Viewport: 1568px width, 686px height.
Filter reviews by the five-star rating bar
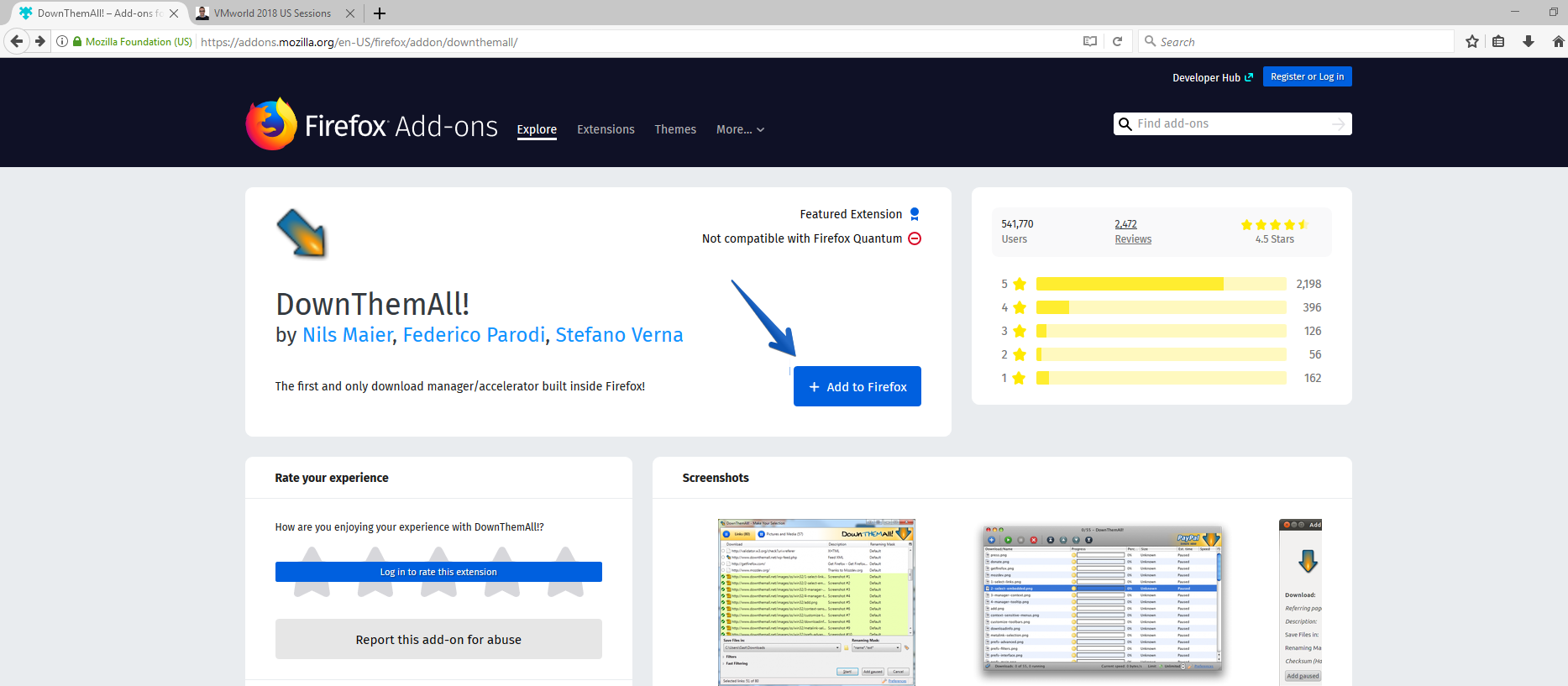[1161, 284]
